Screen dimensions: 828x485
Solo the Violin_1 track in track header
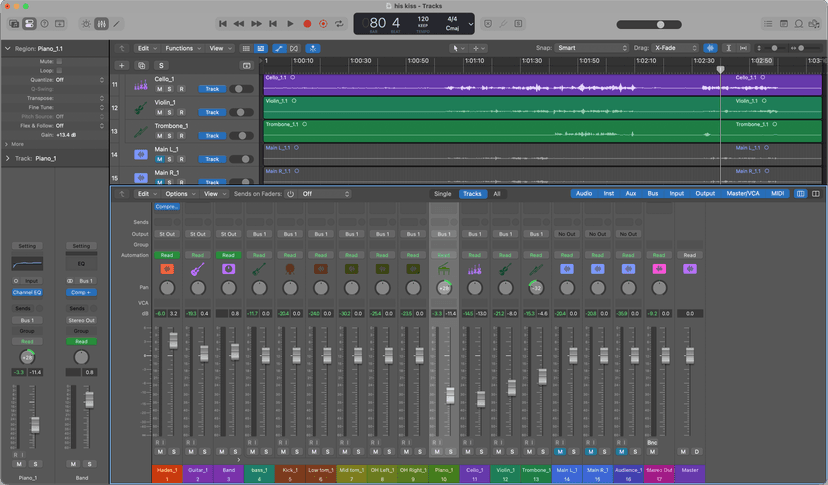click(170, 112)
